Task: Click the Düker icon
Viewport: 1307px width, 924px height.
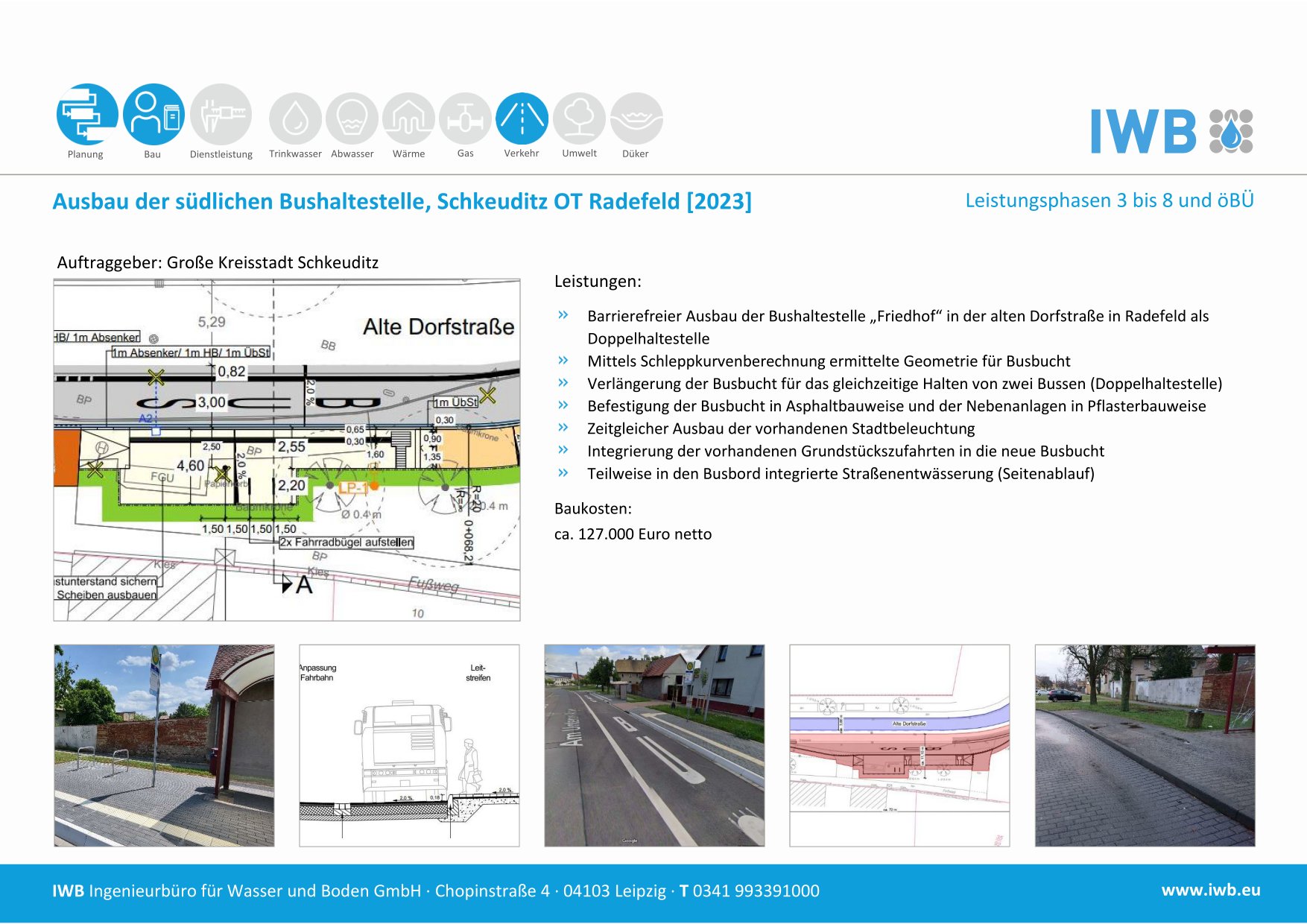Action: (637, 118)
